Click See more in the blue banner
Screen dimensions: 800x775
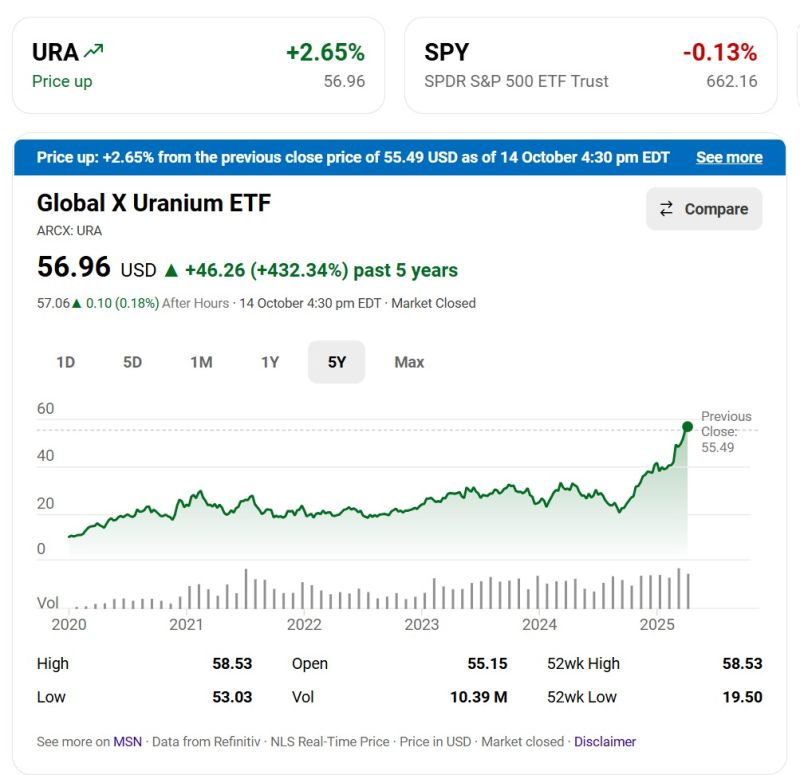click(x=729, y=157)
